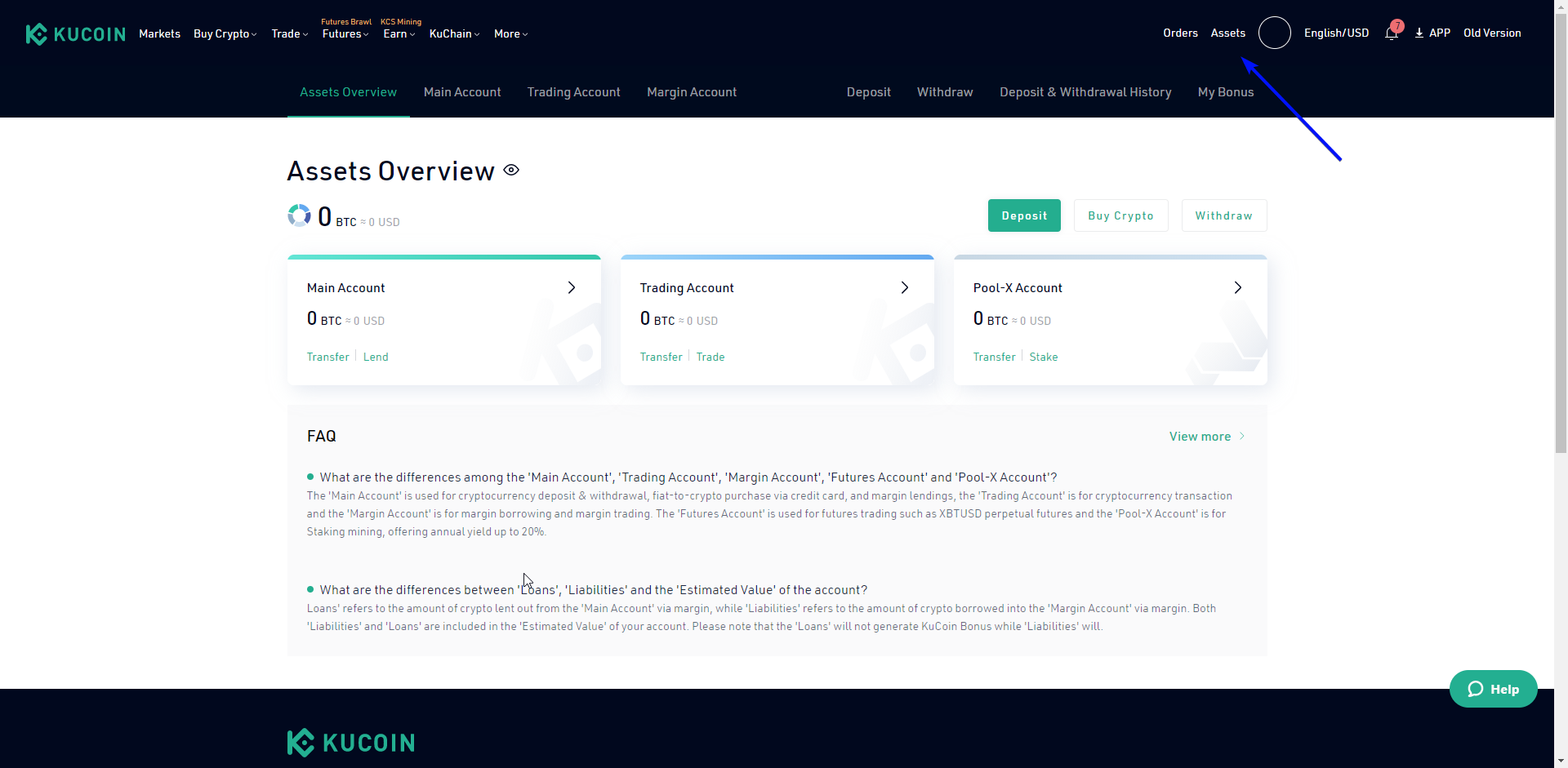Screen dimensions: 1568x768
Task: Click the Stake link in Pool-X
Action: pyautogui.click(x=1044, y=357)
